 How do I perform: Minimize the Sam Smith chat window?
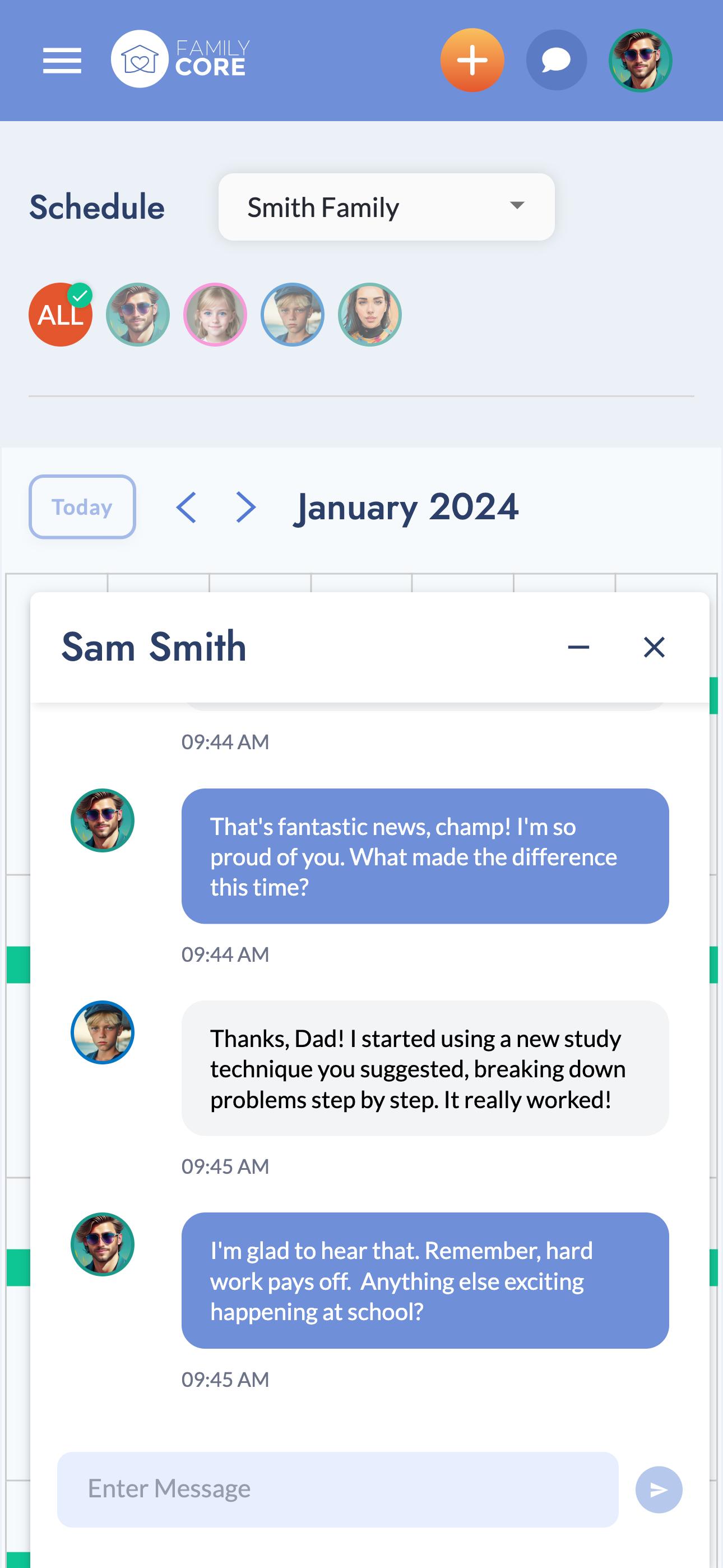coord(578,647)
